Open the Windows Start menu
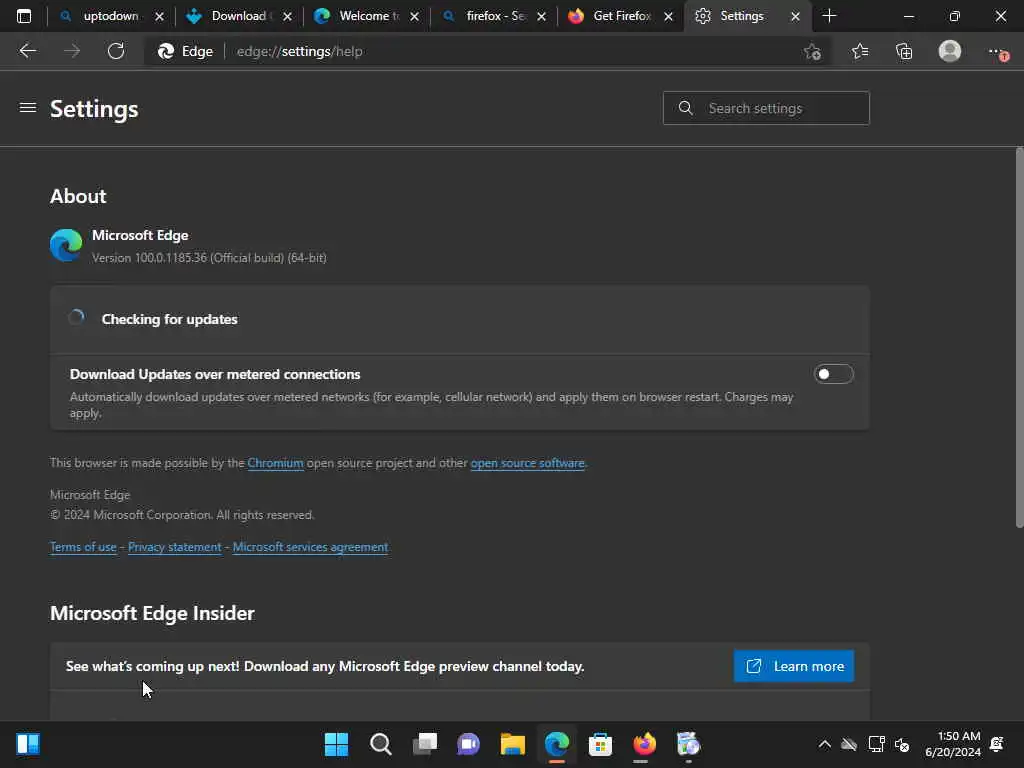Screen dimensions: 1024x768 (x=336, y=744)
